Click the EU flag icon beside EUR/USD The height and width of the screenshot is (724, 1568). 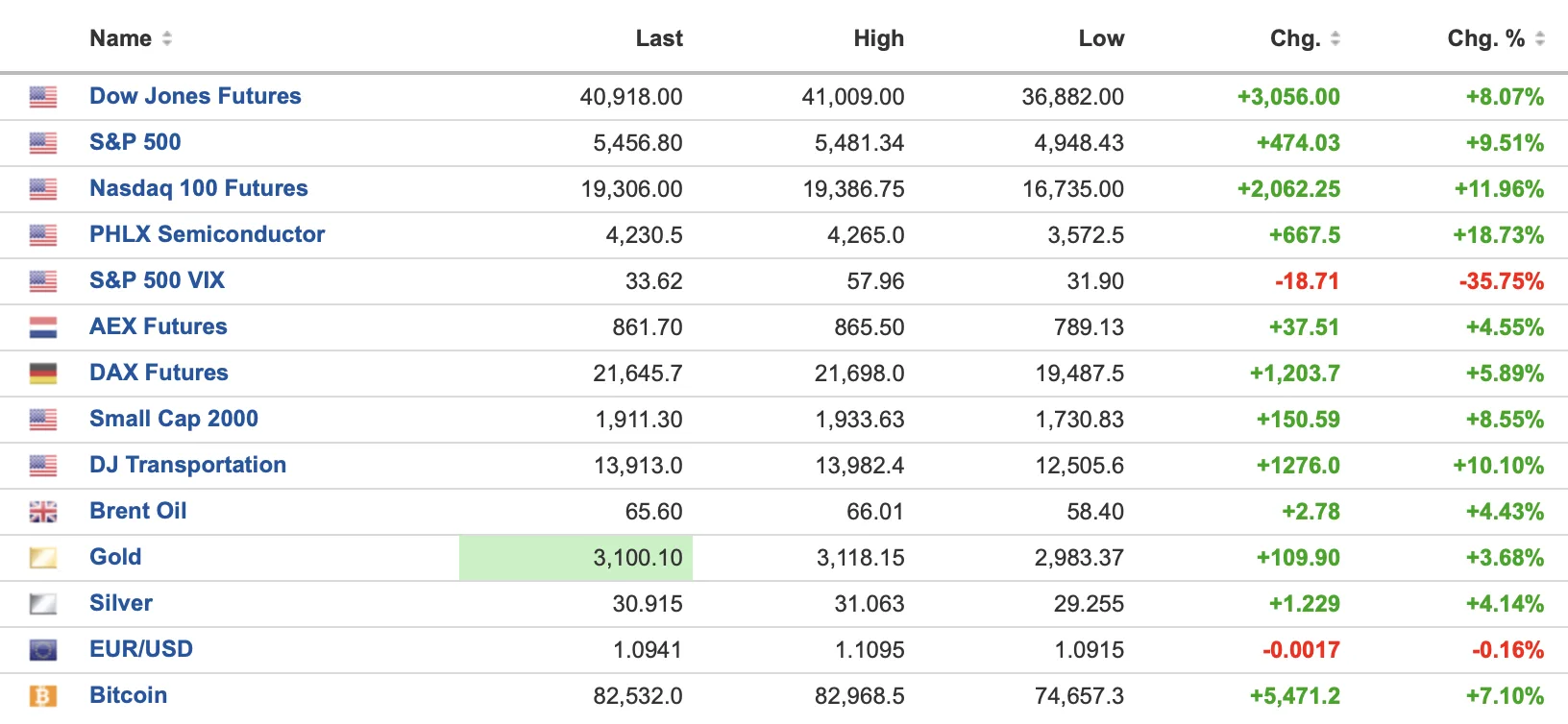coord(43,650)
